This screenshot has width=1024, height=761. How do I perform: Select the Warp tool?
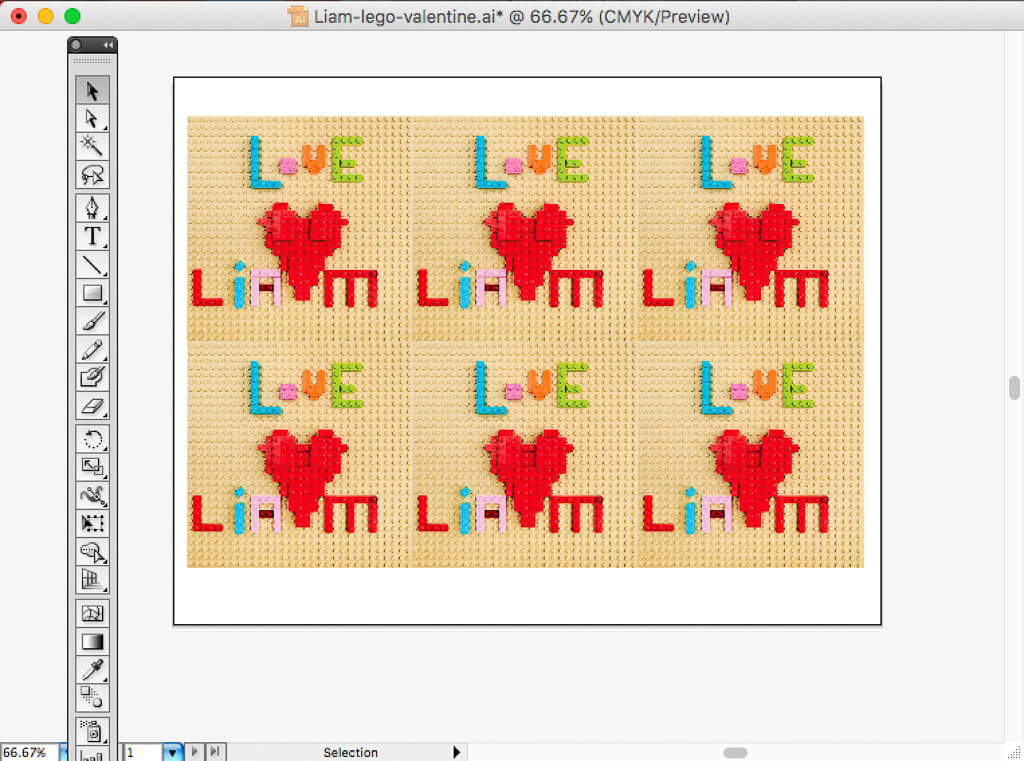click(x=92, y=496)
